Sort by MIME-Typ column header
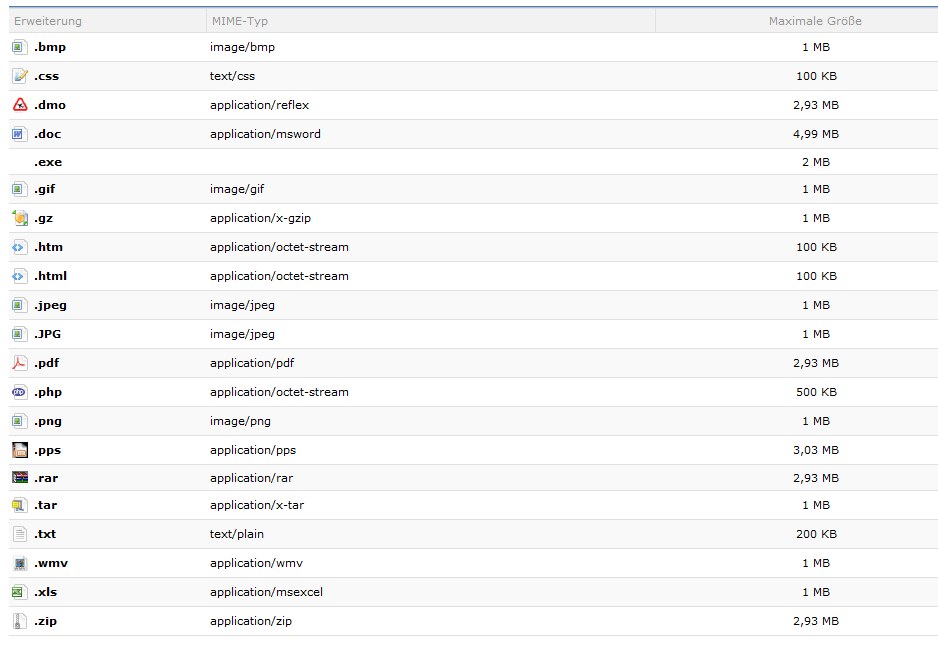 pyautogui.click(x=239, y=21)
